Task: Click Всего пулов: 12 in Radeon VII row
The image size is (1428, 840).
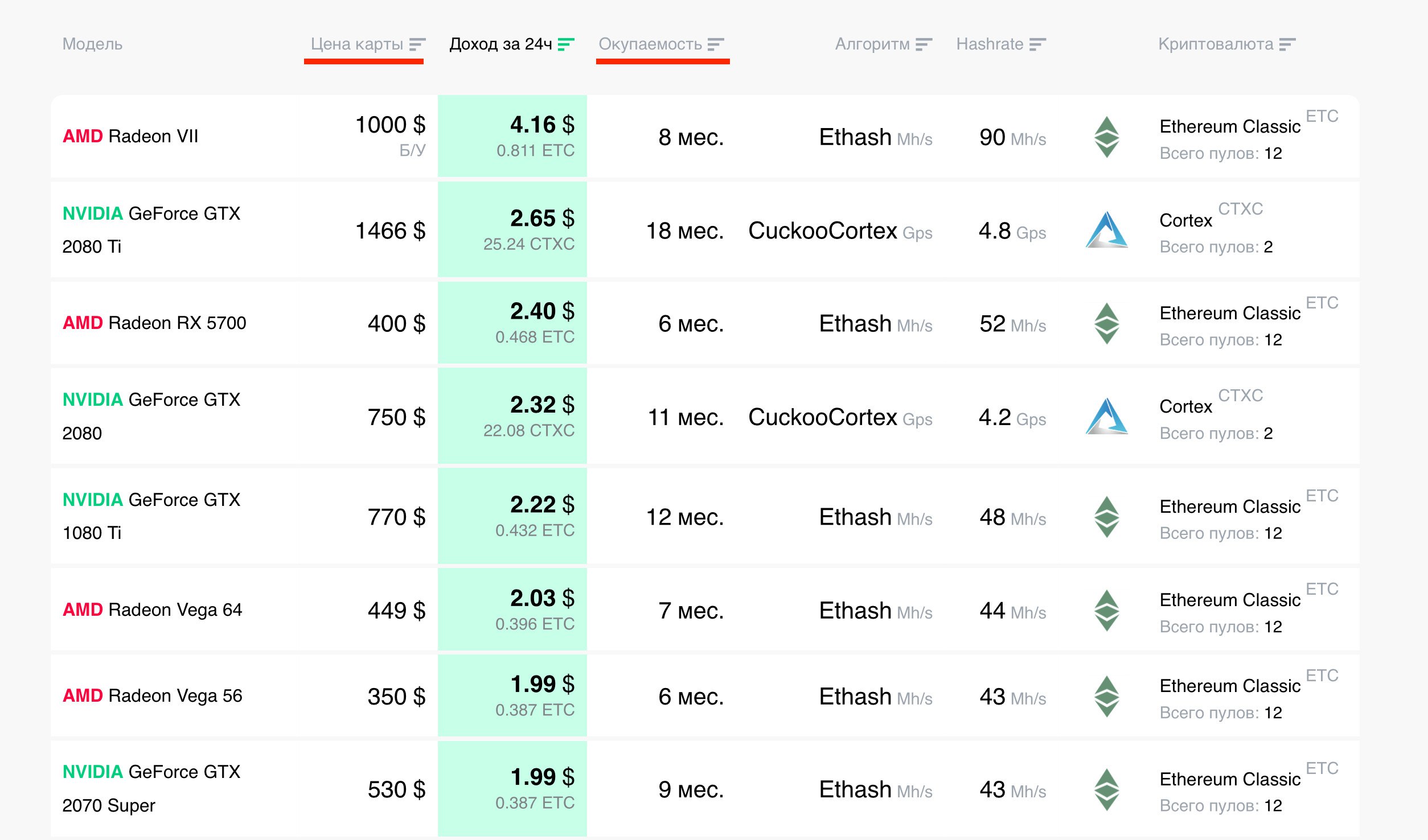Action: tap(1221, 154)
